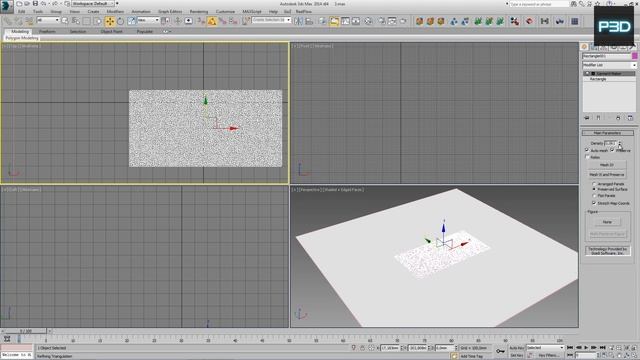The image size is (640, 360).
Task: Toggle the 3D Snaps button
Action: point(201,21)
